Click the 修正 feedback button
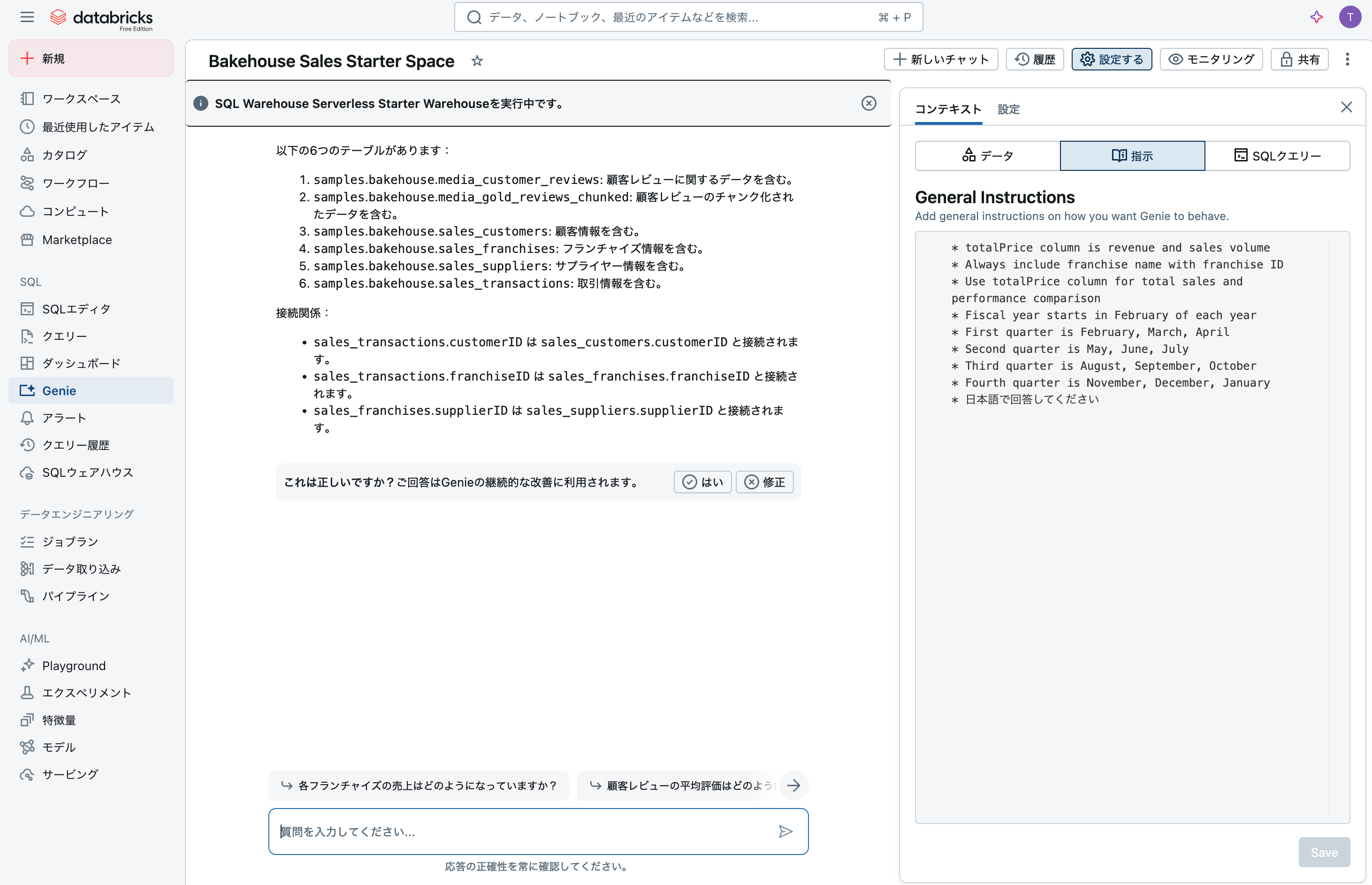 pos(765,482)
